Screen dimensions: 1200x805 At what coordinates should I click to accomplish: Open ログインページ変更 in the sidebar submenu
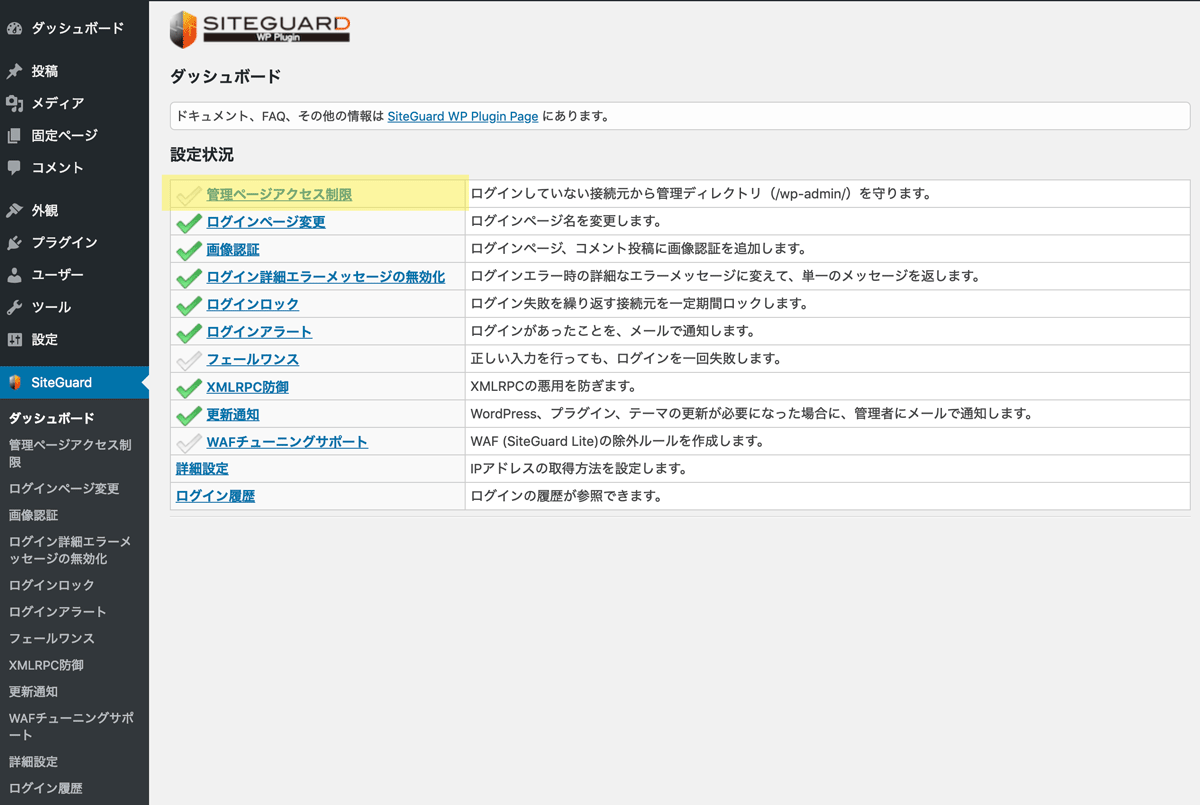[x=64, y=489]
